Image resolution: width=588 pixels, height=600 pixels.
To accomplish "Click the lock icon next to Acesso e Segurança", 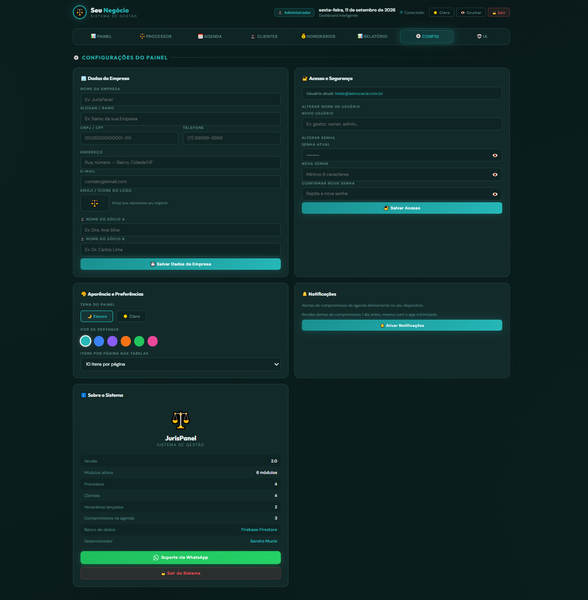I will 305,78.
